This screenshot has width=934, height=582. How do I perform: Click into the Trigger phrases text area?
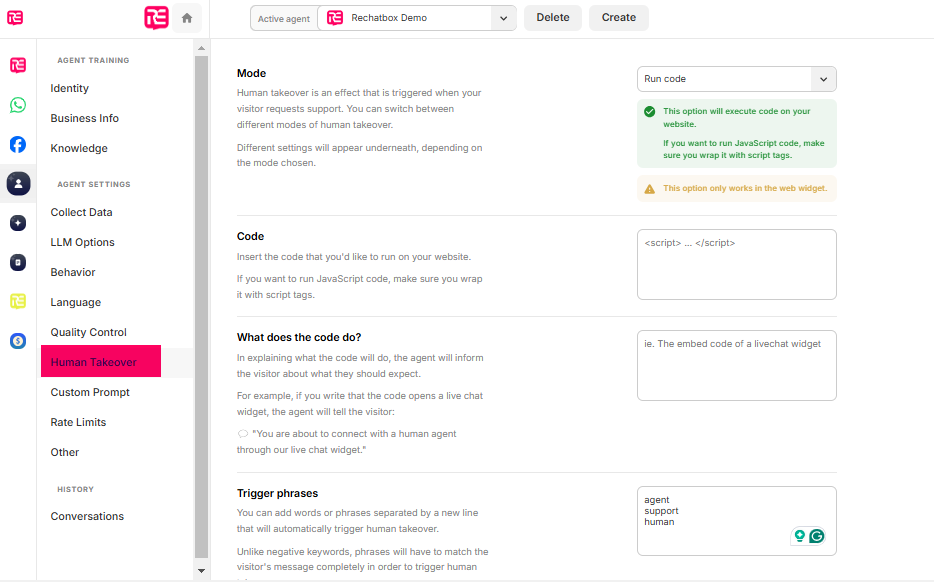(x=736, y=521)
